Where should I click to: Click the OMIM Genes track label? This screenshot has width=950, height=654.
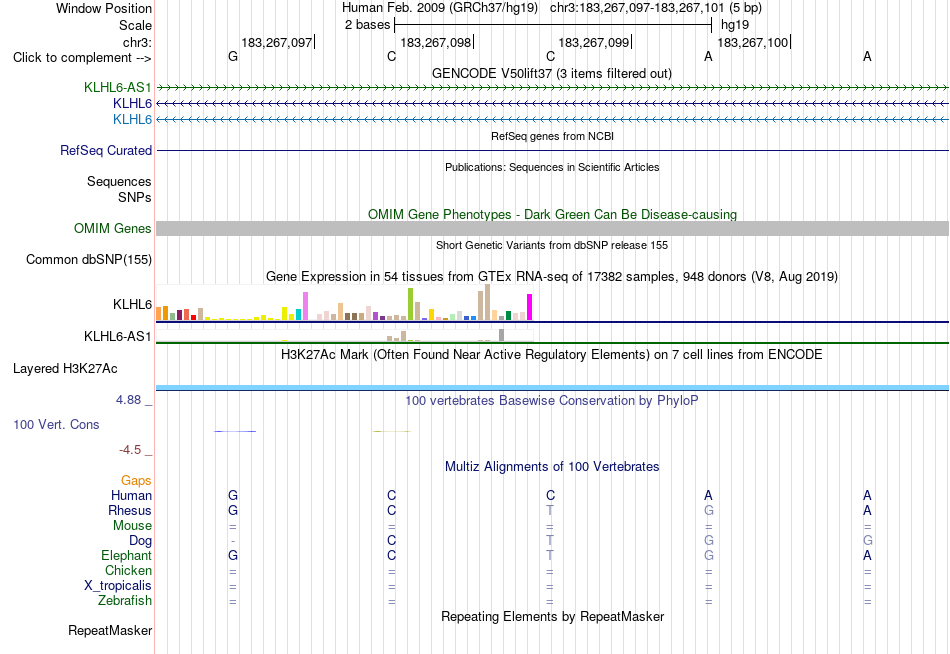pyautogui.click(x=112, y=229)
